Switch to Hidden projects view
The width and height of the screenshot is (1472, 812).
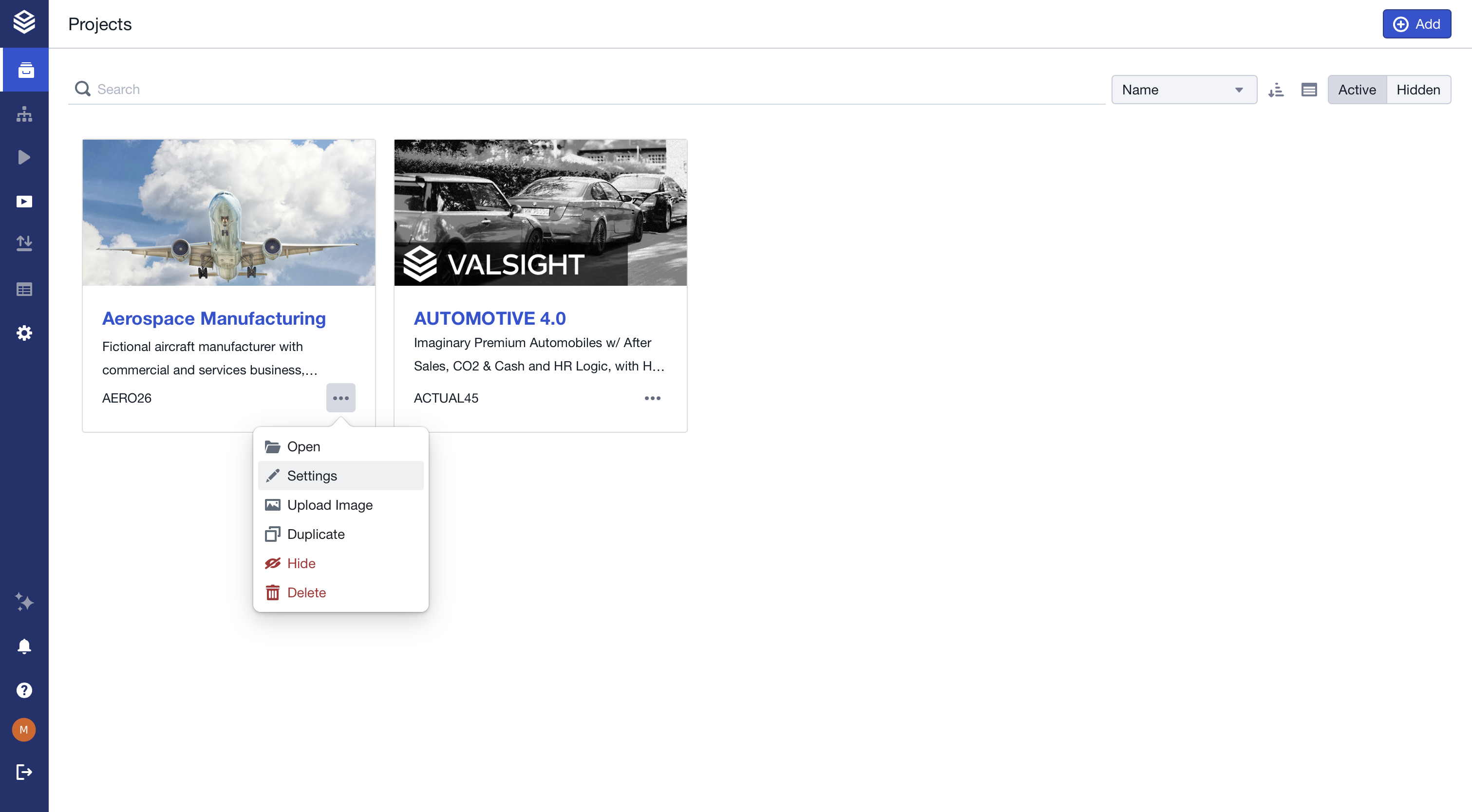(1418, 90)
